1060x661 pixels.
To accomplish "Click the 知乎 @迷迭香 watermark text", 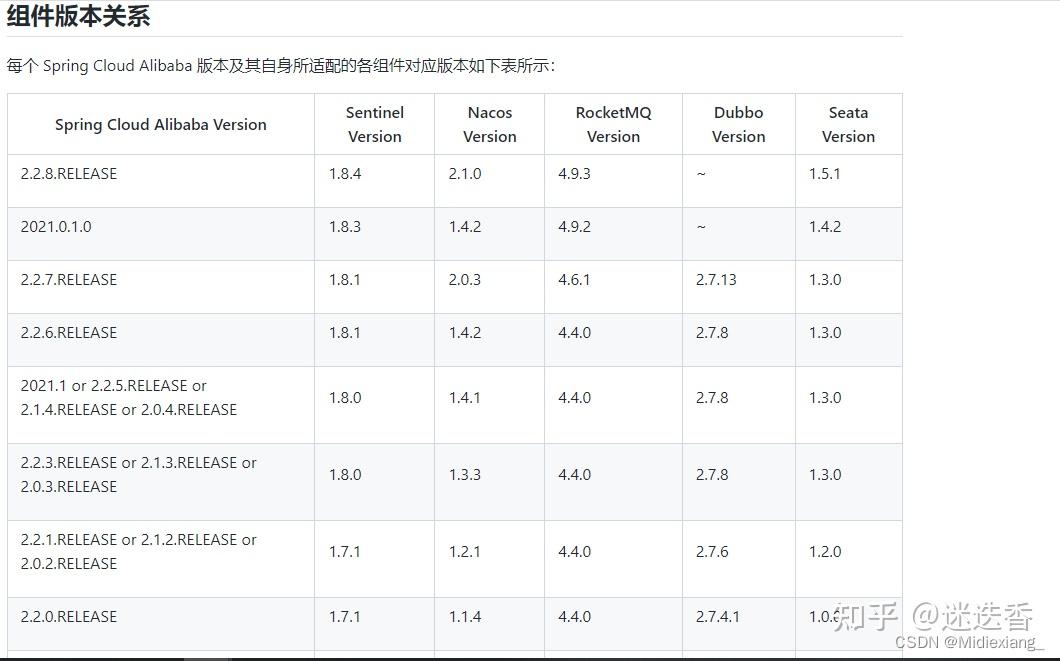I will tap(933, 616).
